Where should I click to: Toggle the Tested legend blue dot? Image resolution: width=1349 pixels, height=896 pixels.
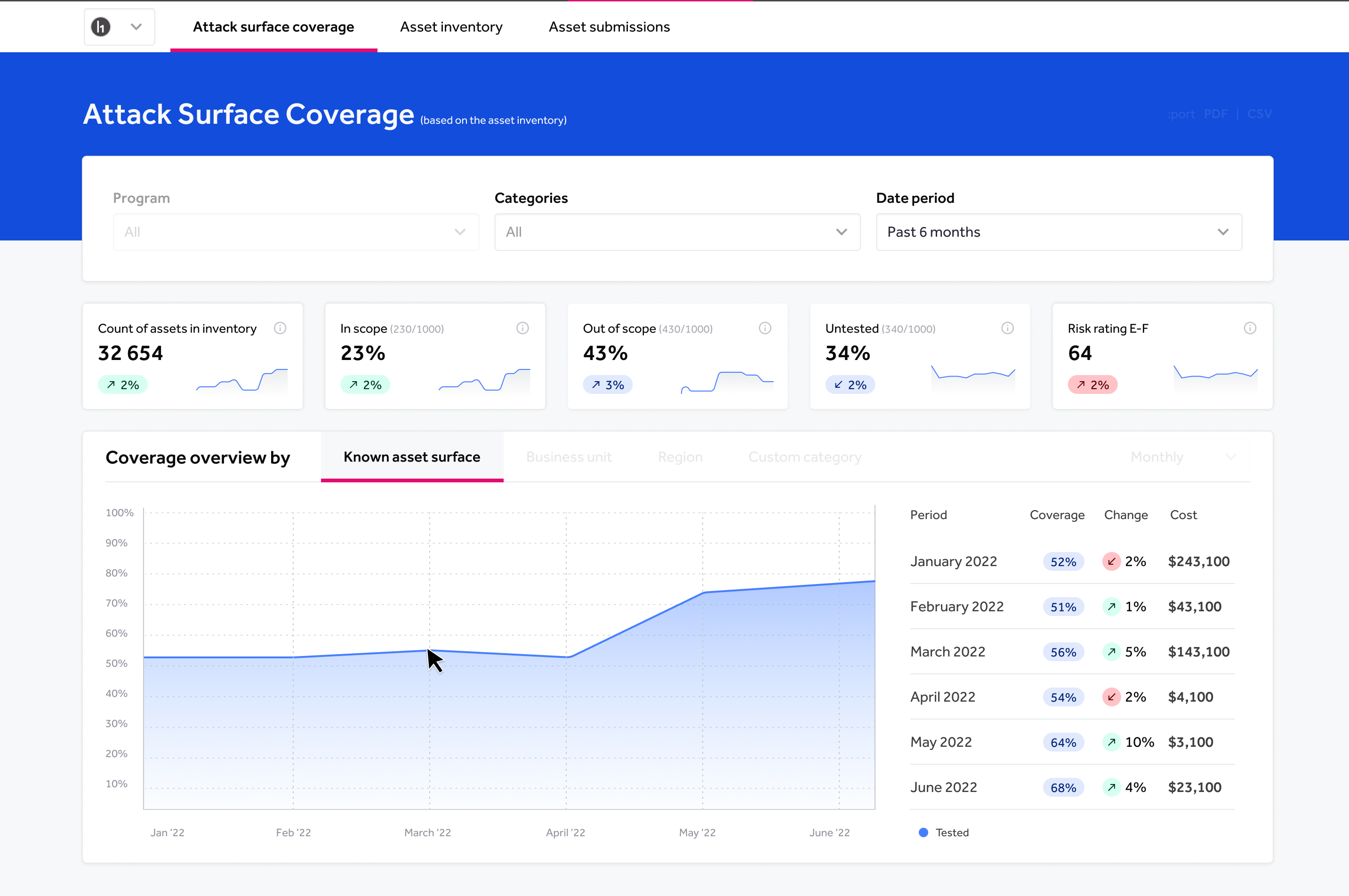(923, 832)
